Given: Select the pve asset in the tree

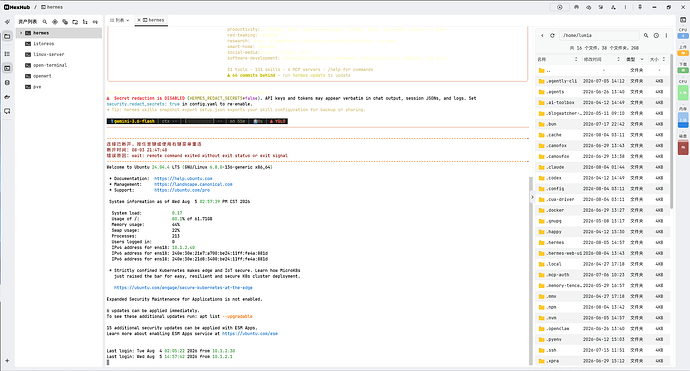Looking at the screenshot, I should (59, 87).
